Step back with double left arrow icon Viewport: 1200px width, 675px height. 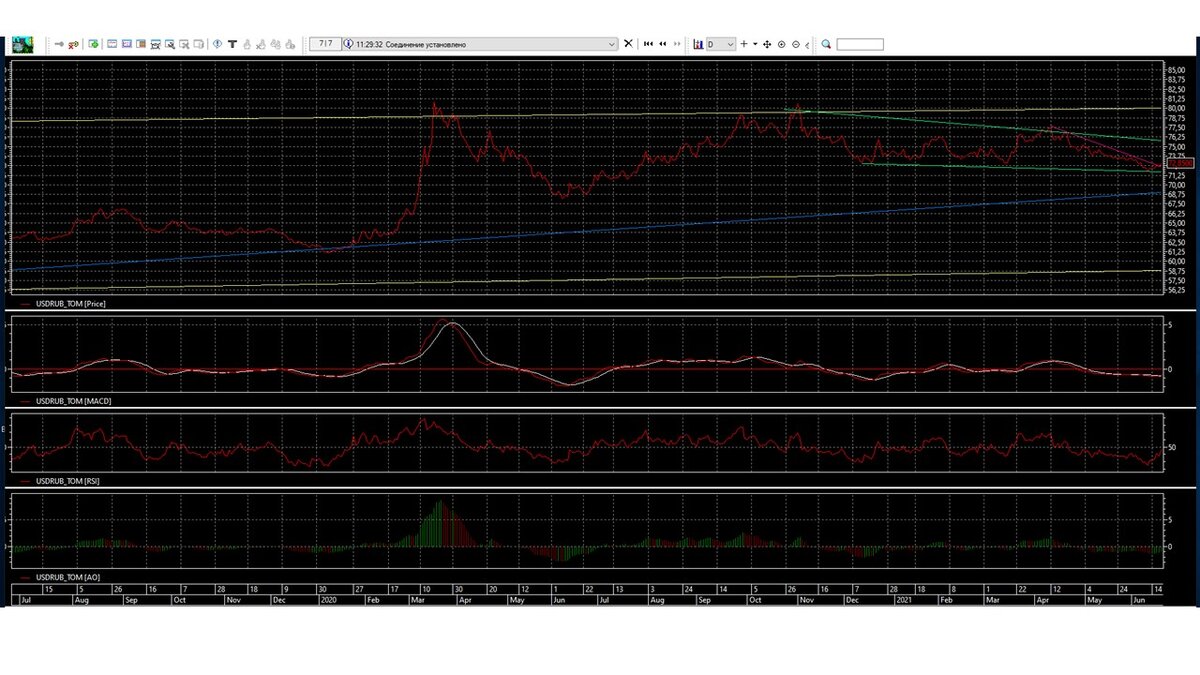click(x=663, y=44)
